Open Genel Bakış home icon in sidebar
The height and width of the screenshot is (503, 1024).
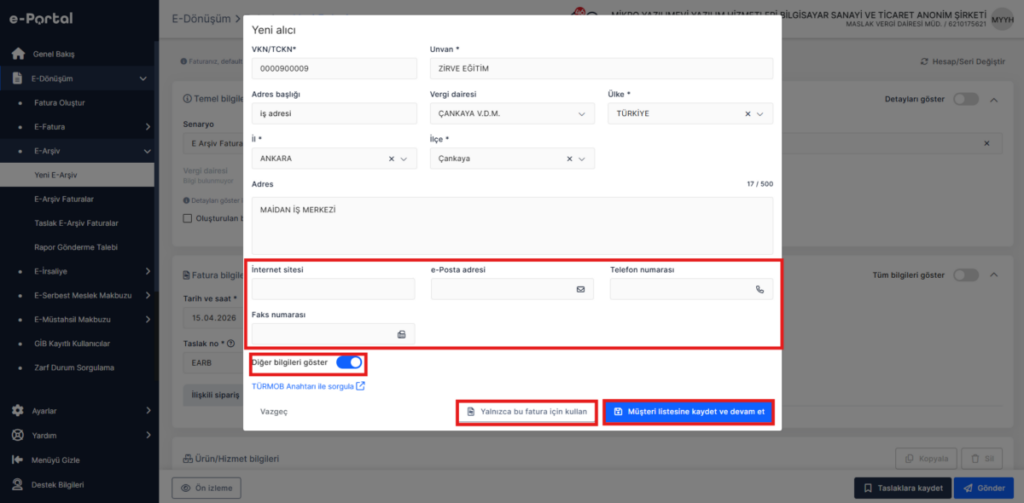(x=18, y=54)
